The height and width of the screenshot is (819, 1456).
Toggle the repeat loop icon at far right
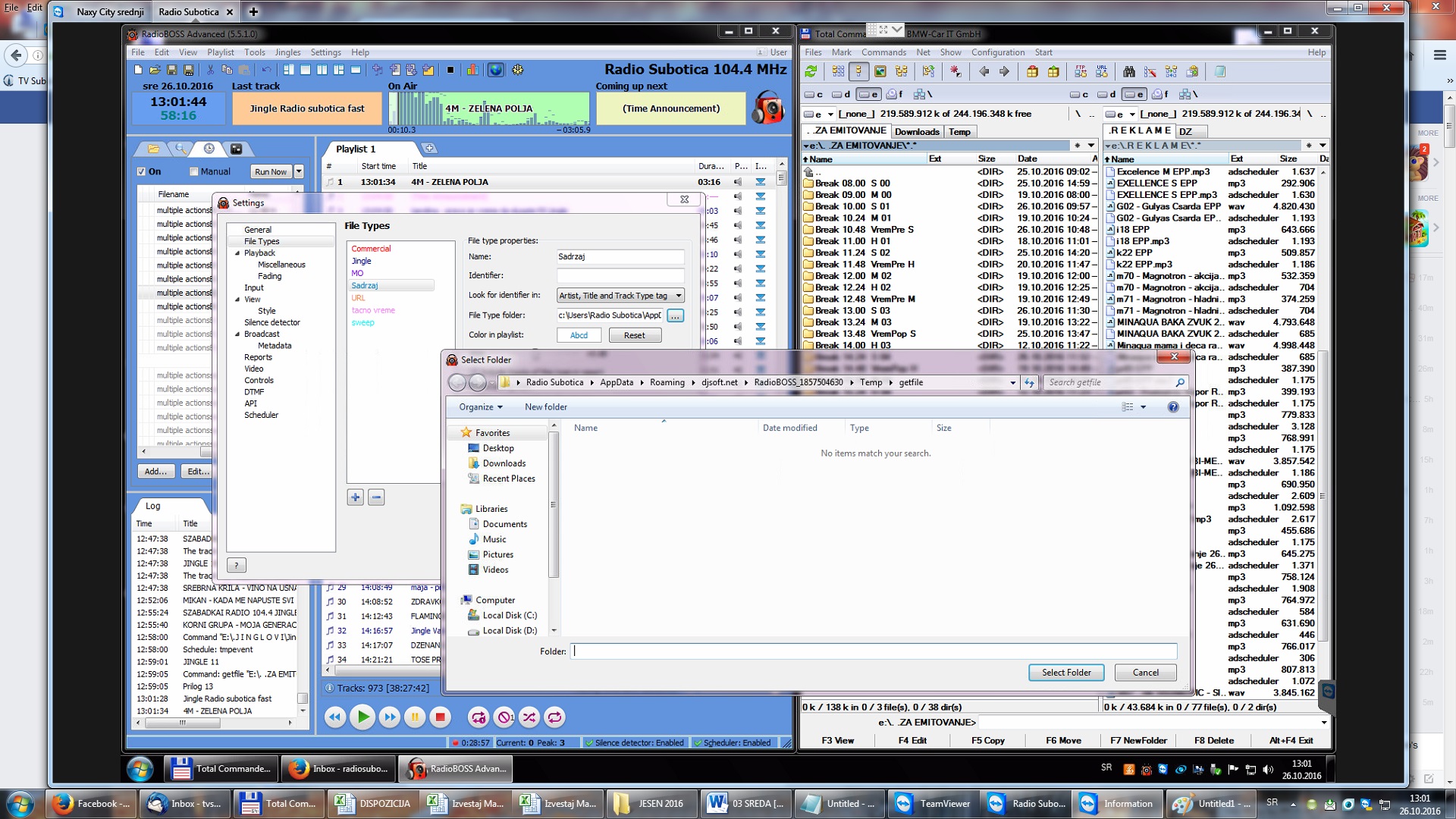click(x=555, y=717)
